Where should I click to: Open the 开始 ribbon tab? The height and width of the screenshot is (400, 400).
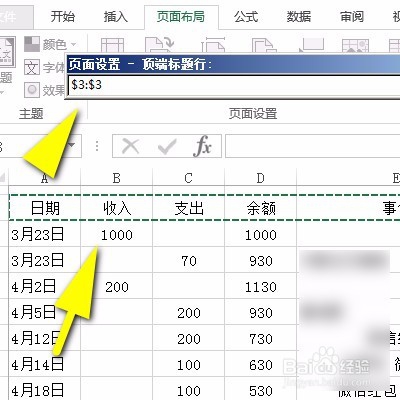[63, 17]
